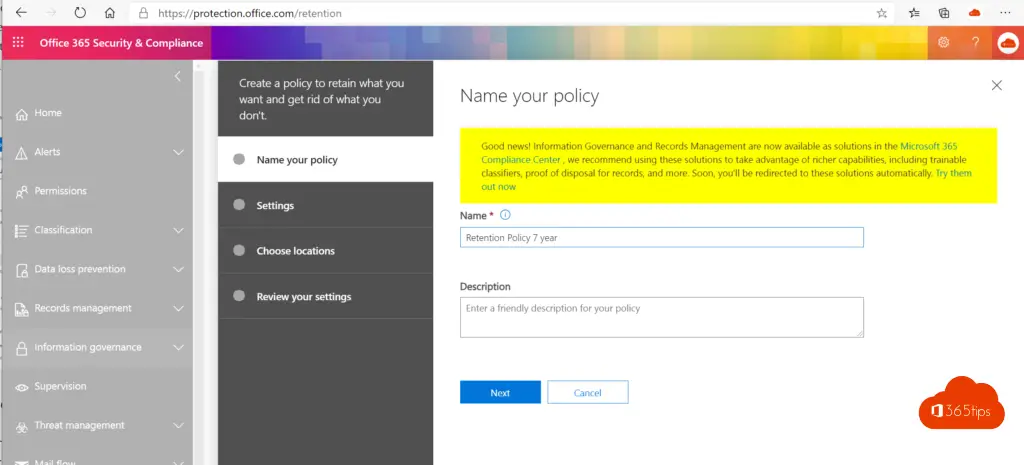The image size is (1024, 465).
Task: Go to Review your settings step
Action: click(x=303, y=296)
